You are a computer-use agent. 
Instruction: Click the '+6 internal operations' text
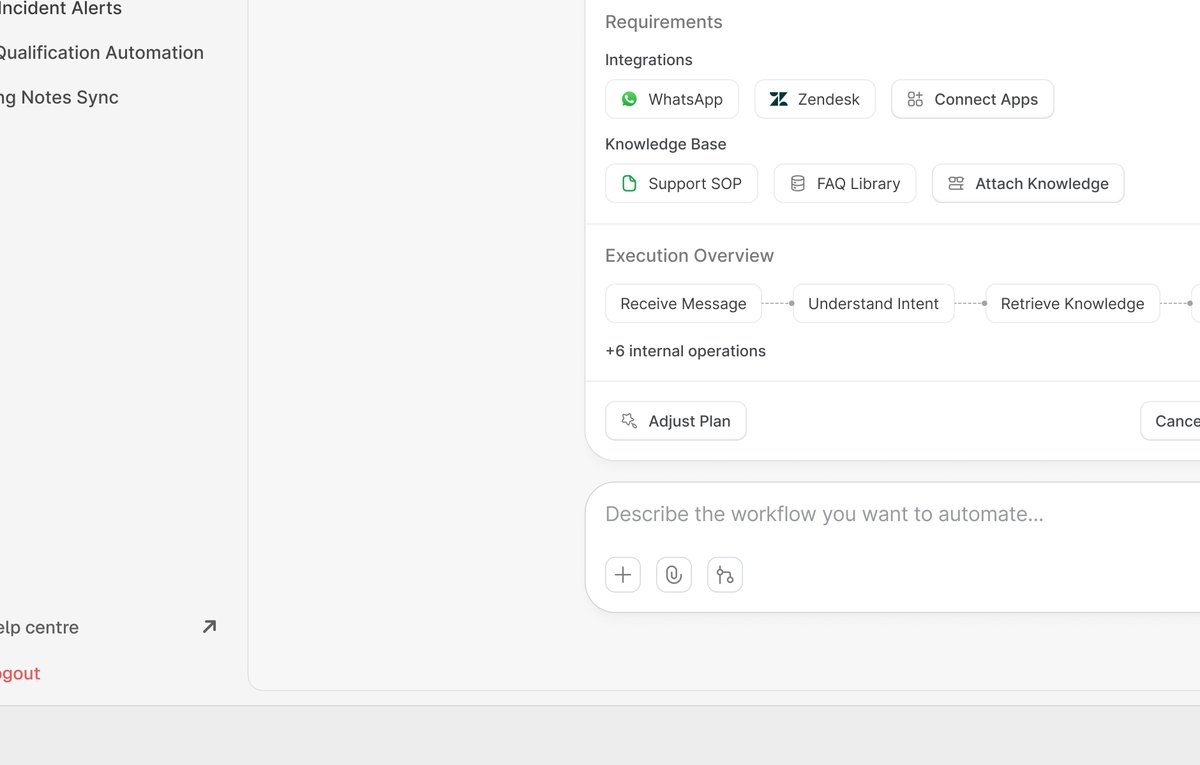point(686,351)
